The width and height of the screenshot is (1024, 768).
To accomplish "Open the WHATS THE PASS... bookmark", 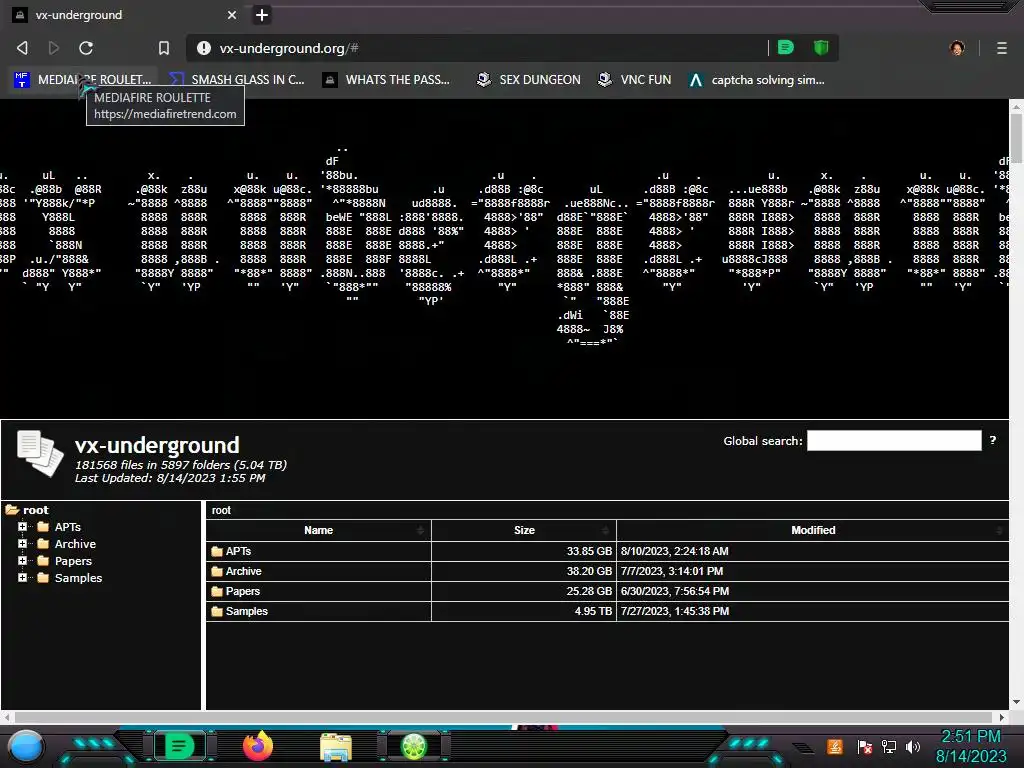I will (x=387, y=80).
